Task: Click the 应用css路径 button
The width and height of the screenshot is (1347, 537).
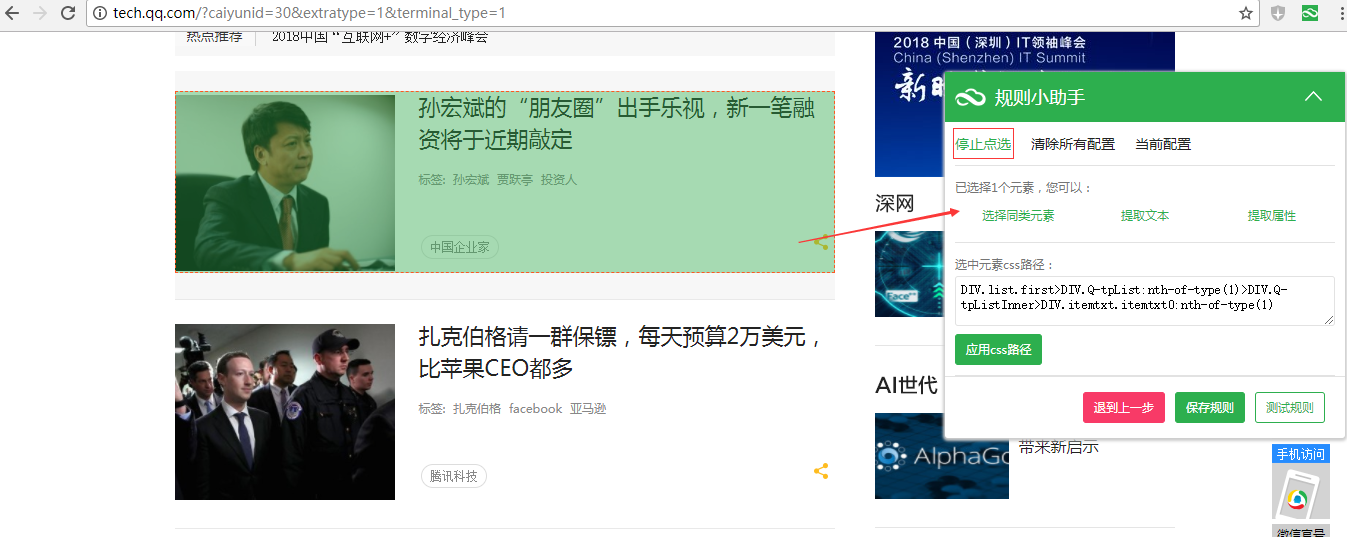Action: 998,350
